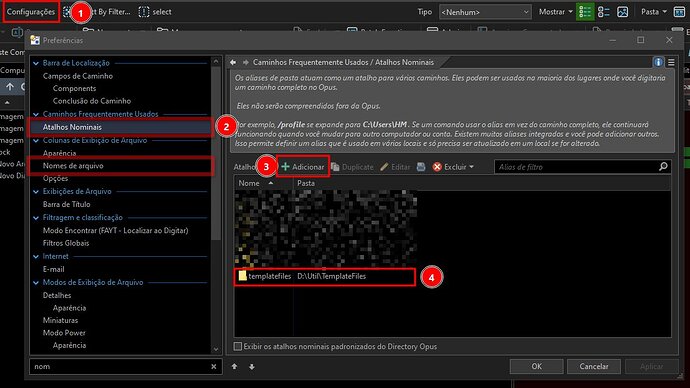Jump to the next search result arrow
The image size is (690, 388).
pos(252,366)
